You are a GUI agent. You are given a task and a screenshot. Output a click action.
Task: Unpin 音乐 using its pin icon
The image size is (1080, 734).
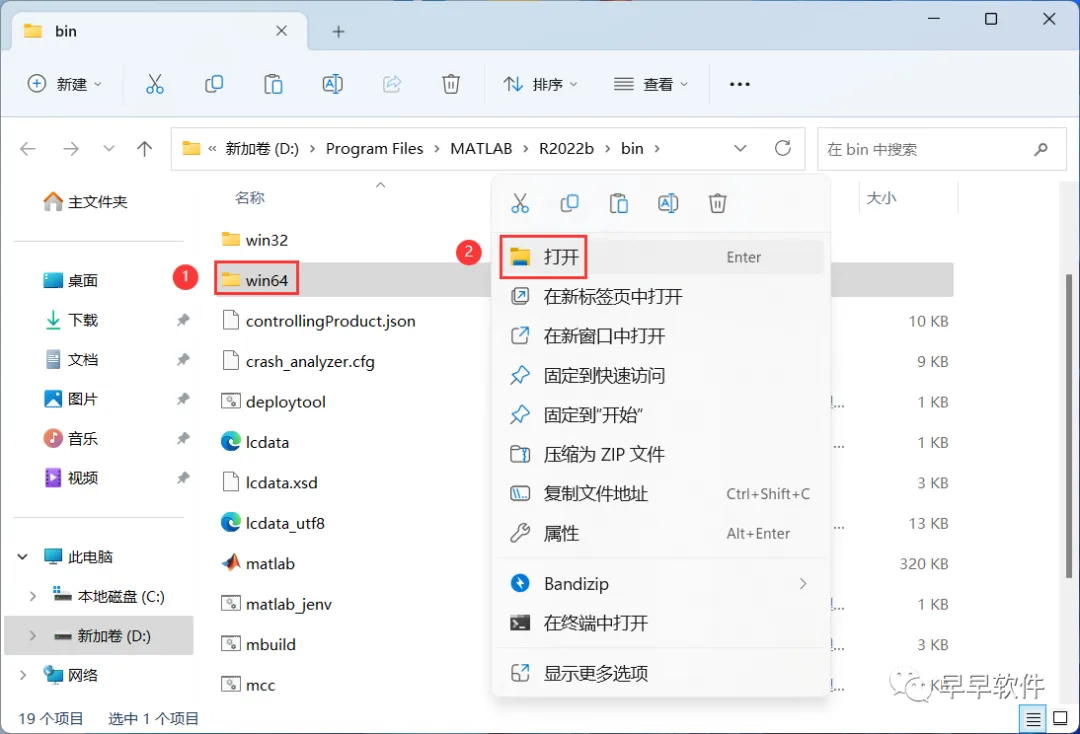[x=183, y=438]
